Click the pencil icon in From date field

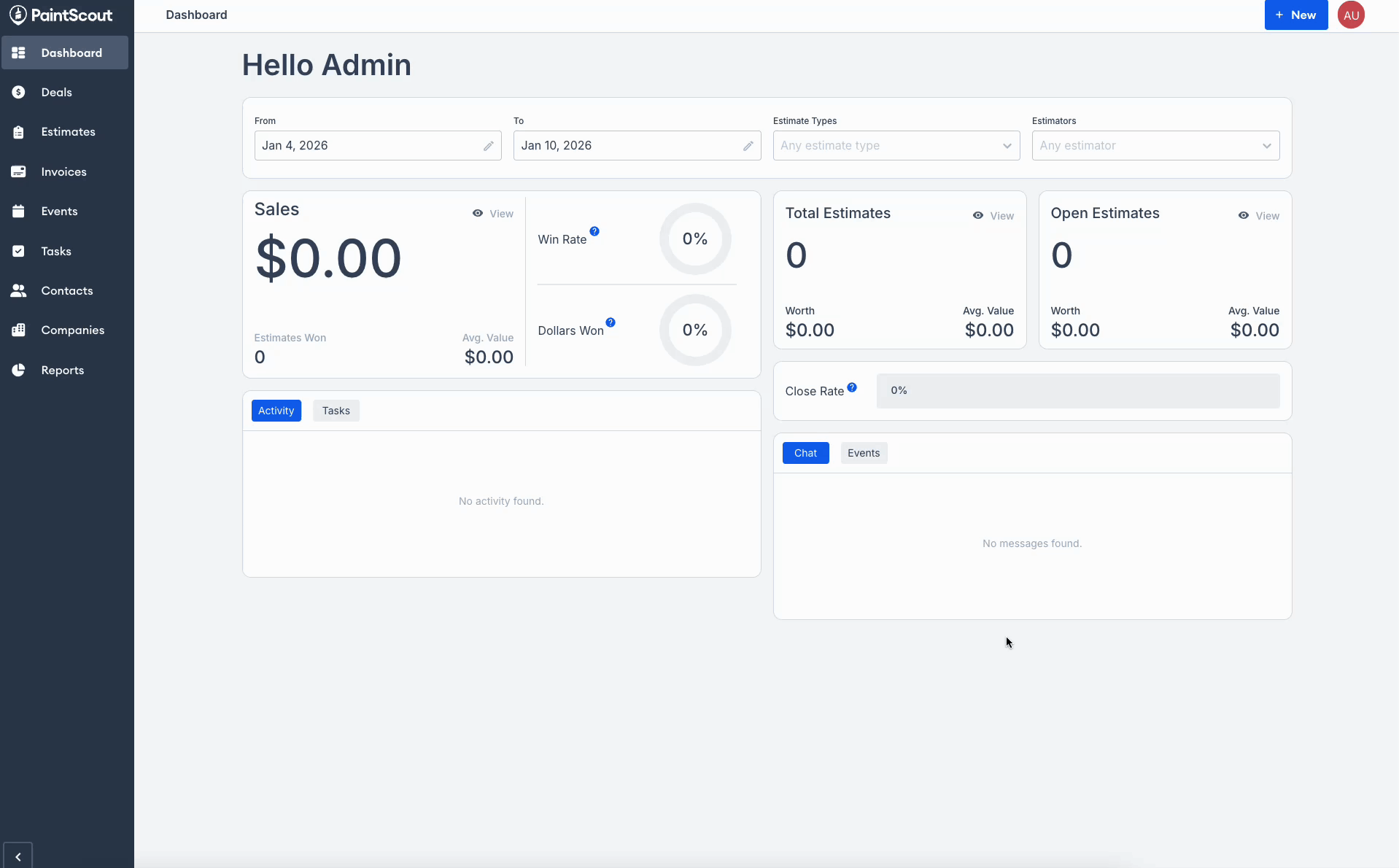click(489, 146)
